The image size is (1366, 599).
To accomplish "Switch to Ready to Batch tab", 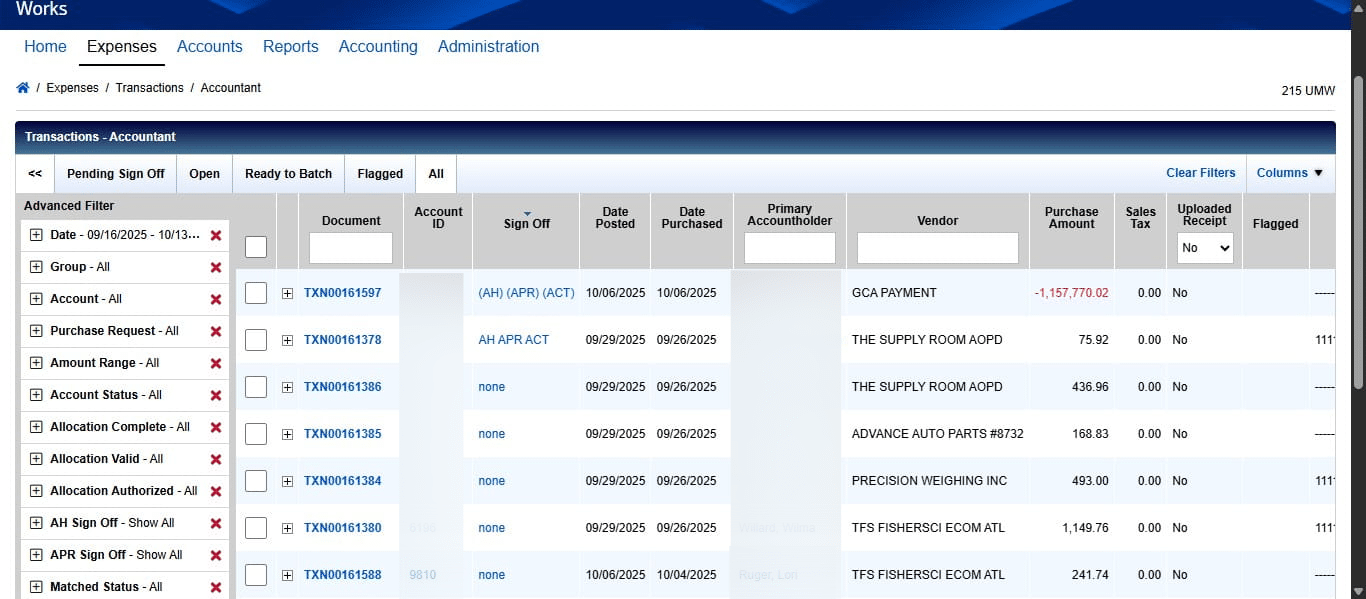I will point(288,174).
